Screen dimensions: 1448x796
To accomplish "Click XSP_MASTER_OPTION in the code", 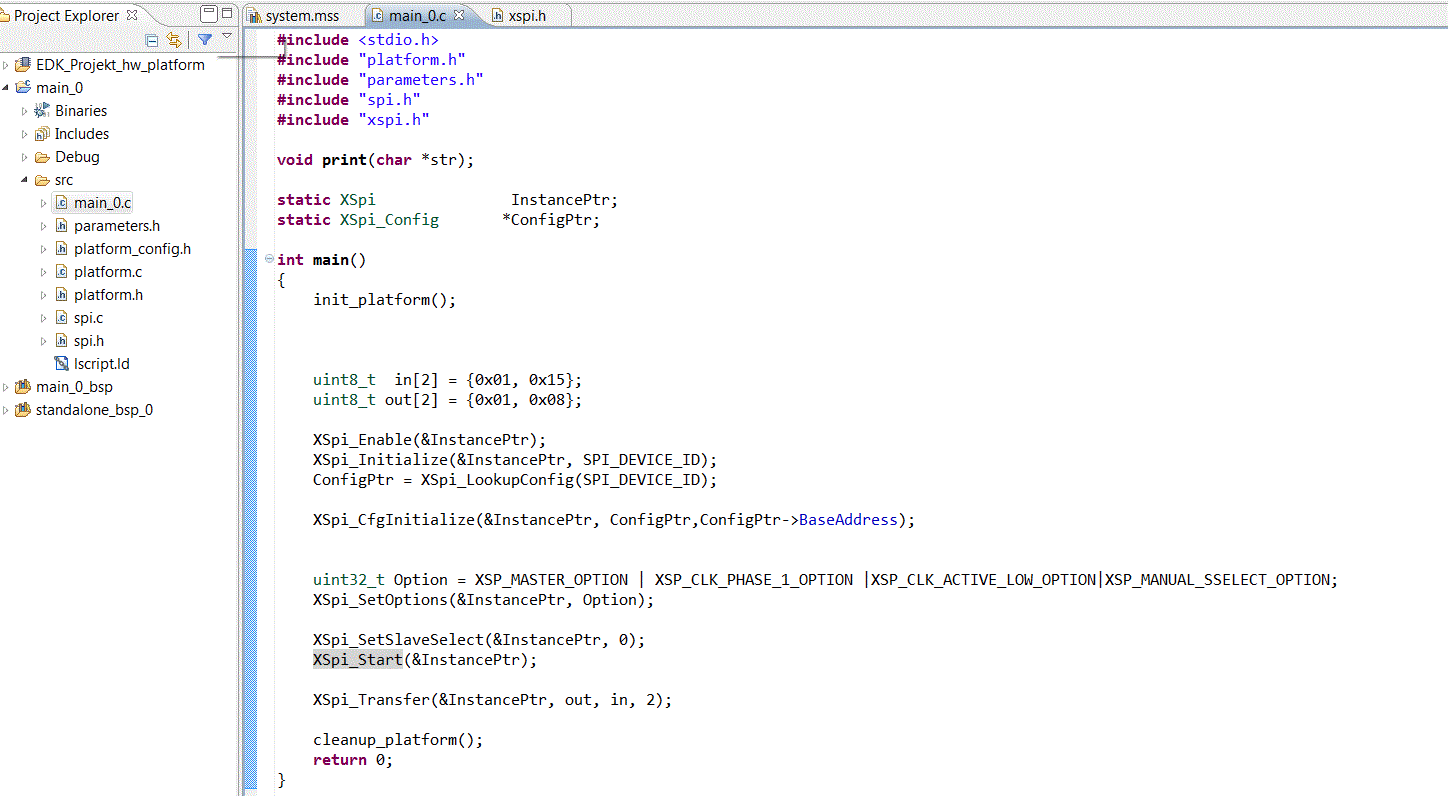I will coord(552,580).
